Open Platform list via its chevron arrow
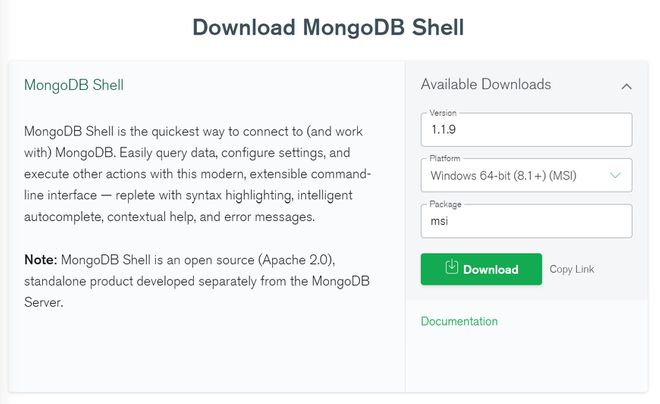Screen dimensions: 660x404 pyautogui.click(x=616, y=176)
